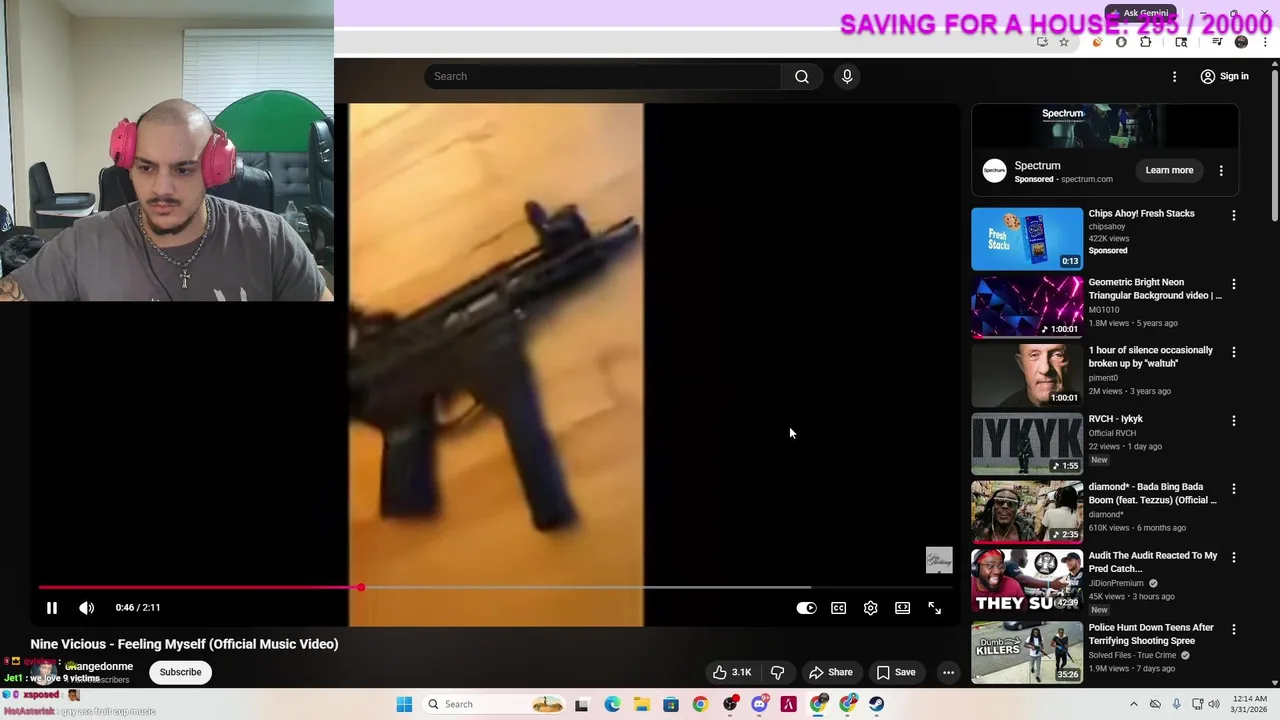Open options for Spectrum ad
The image size is (1280, 720).
pos(1221,170)
